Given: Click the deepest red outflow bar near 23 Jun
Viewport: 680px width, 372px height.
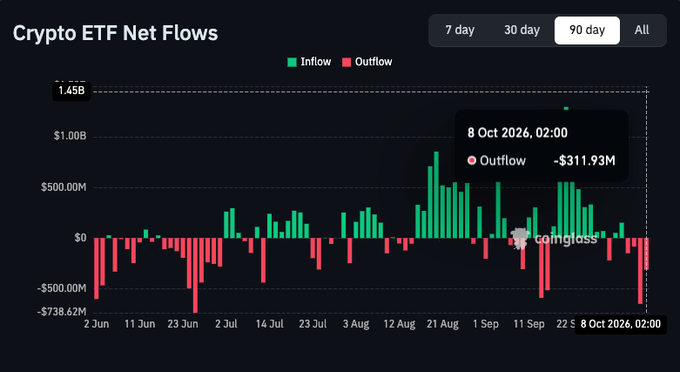Looking at the screenshot, I should click(195, 275).
